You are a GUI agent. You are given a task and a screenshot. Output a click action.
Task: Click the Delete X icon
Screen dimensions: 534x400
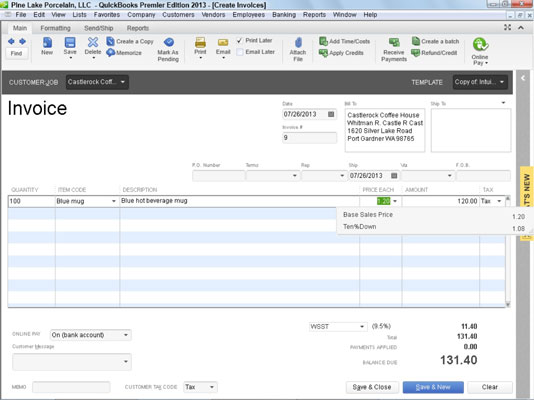click(93, 42)
